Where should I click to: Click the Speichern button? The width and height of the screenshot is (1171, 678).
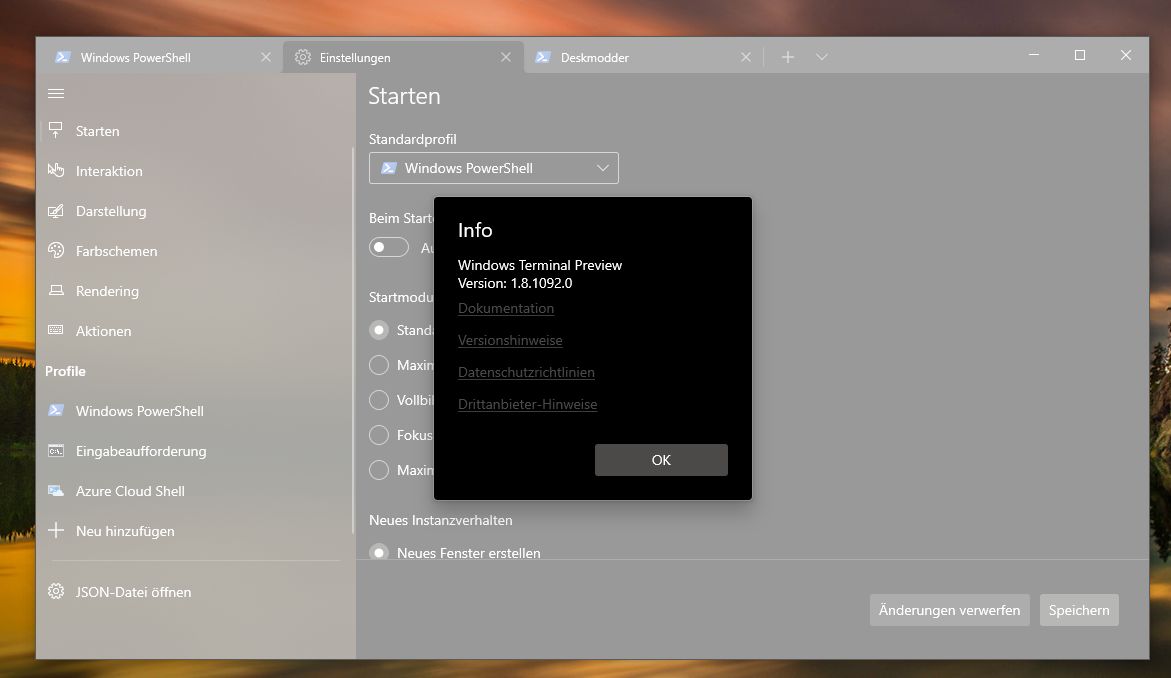click(1079, 610)
